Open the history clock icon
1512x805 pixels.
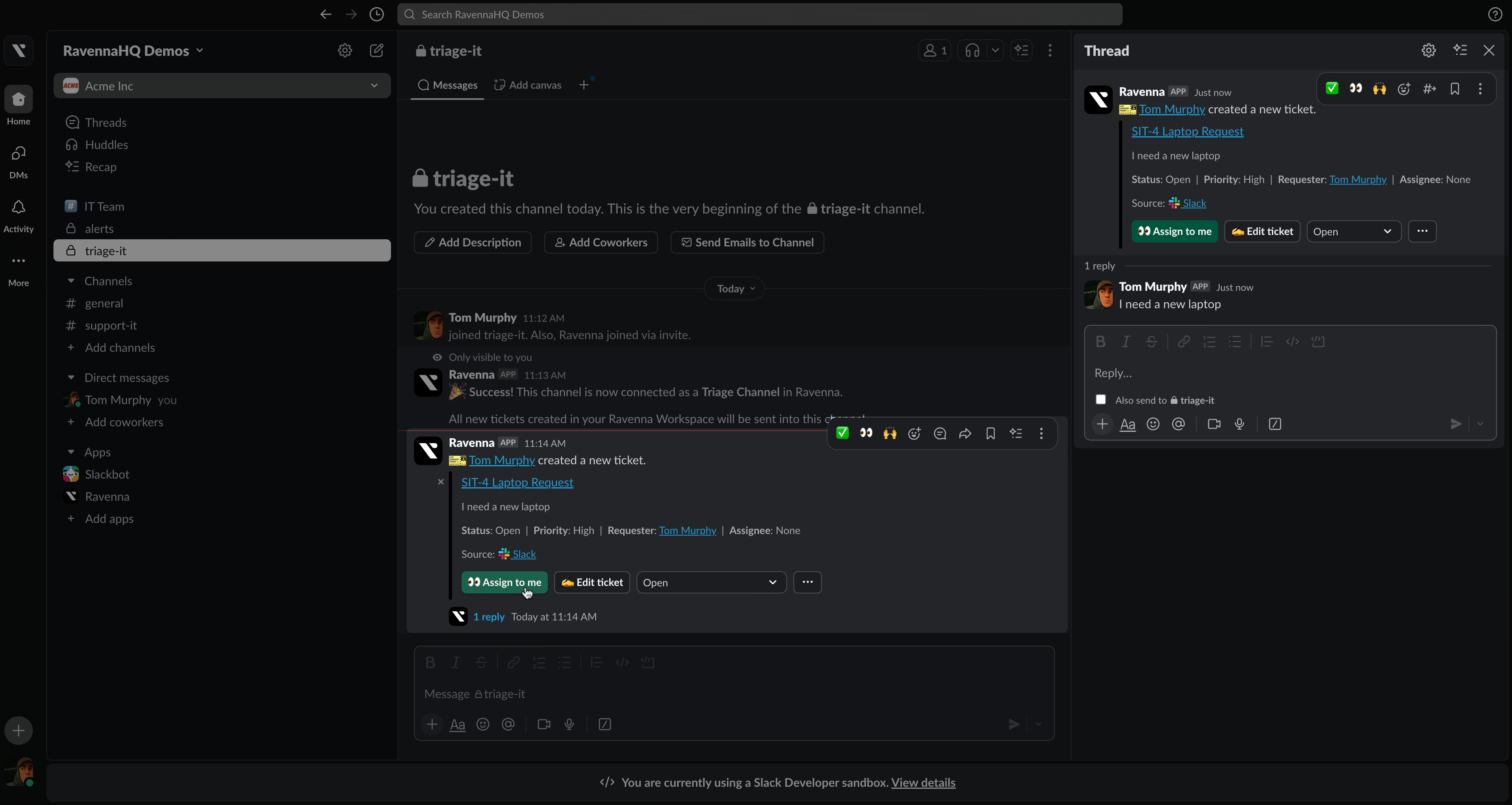tap(376, 14)
